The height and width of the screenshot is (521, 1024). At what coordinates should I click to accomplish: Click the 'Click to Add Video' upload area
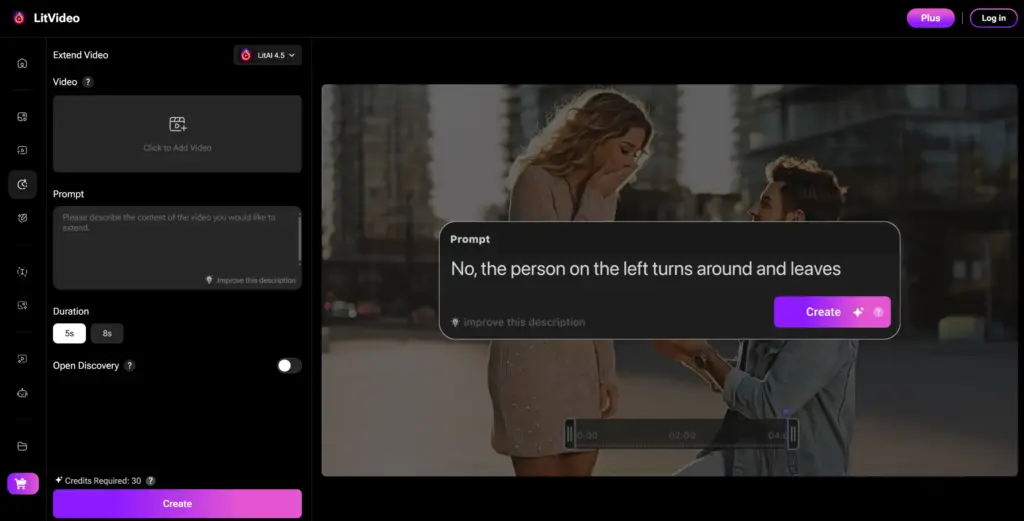[x=177, y=134]
